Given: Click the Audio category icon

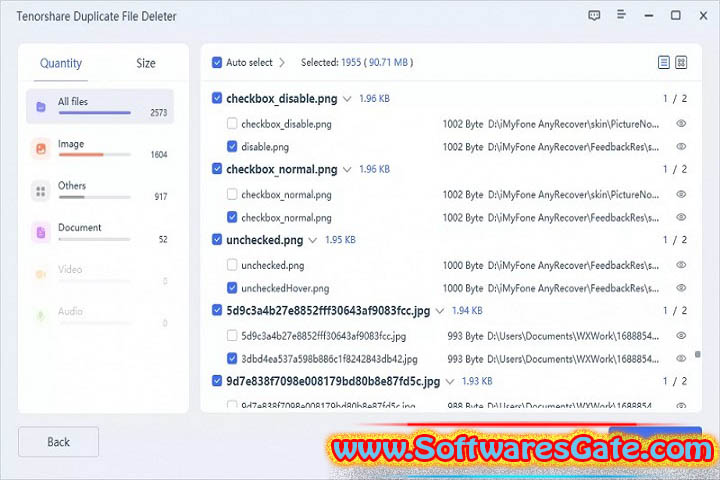Looking at the screenshot, I should point(41,316).
